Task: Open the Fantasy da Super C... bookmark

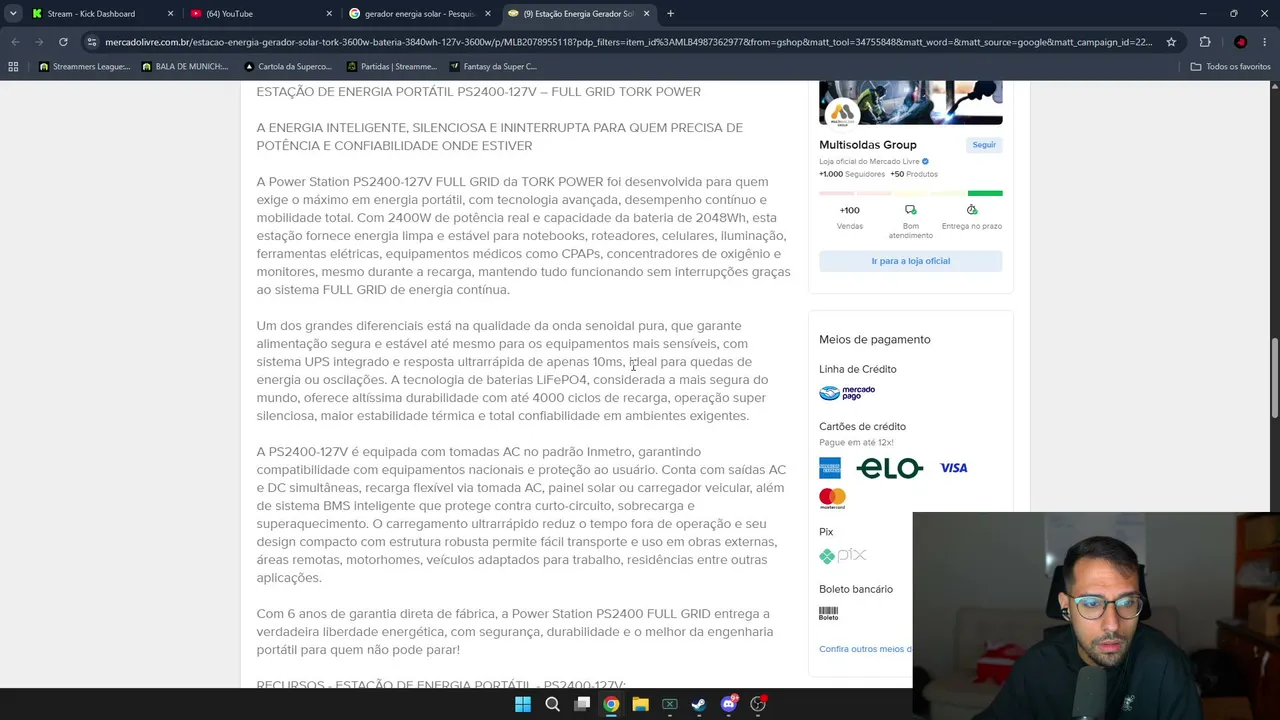Action: click(x=493, y=67)
